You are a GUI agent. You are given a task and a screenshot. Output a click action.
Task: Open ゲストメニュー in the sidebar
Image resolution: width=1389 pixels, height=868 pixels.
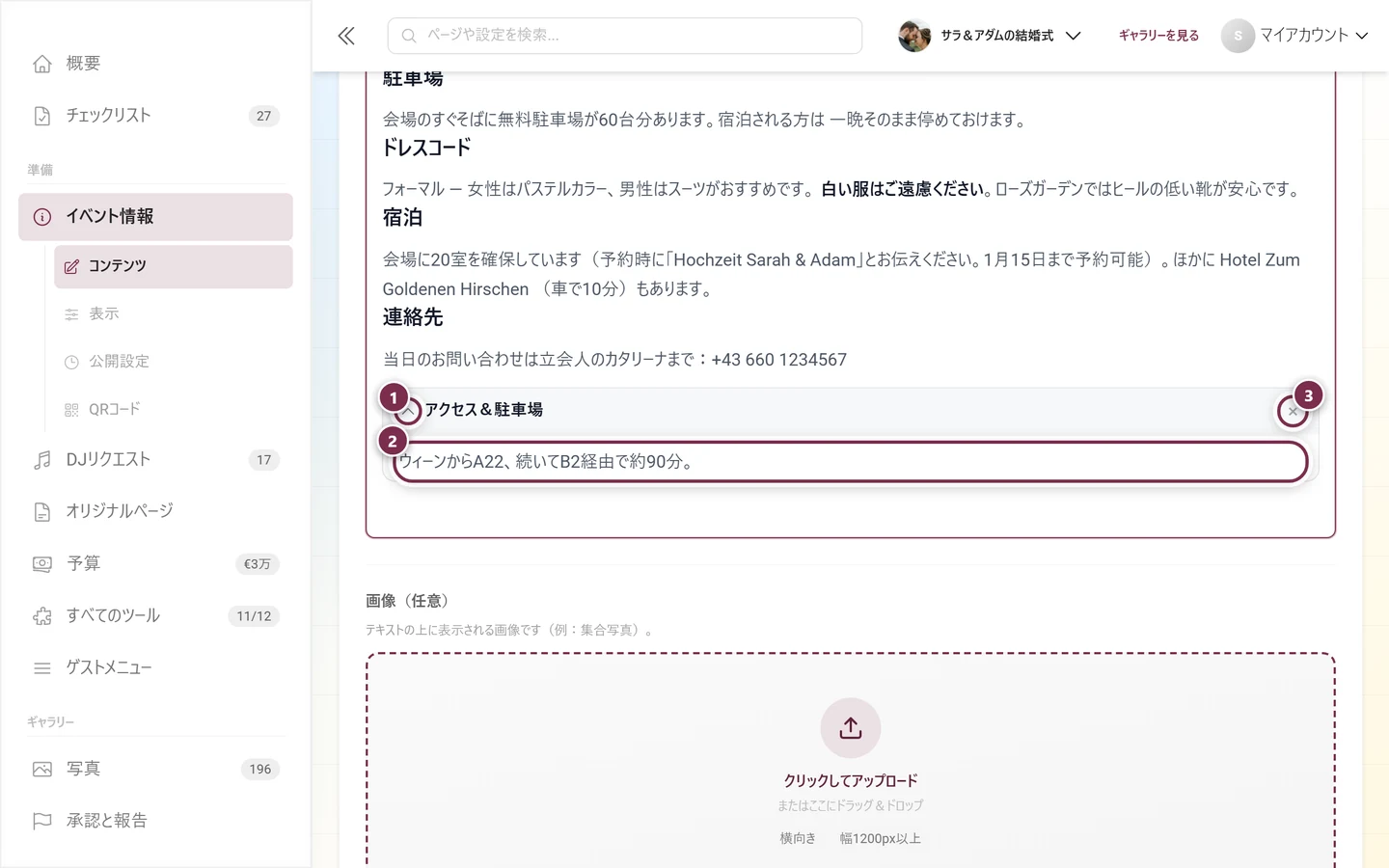[x=155, y=667]
